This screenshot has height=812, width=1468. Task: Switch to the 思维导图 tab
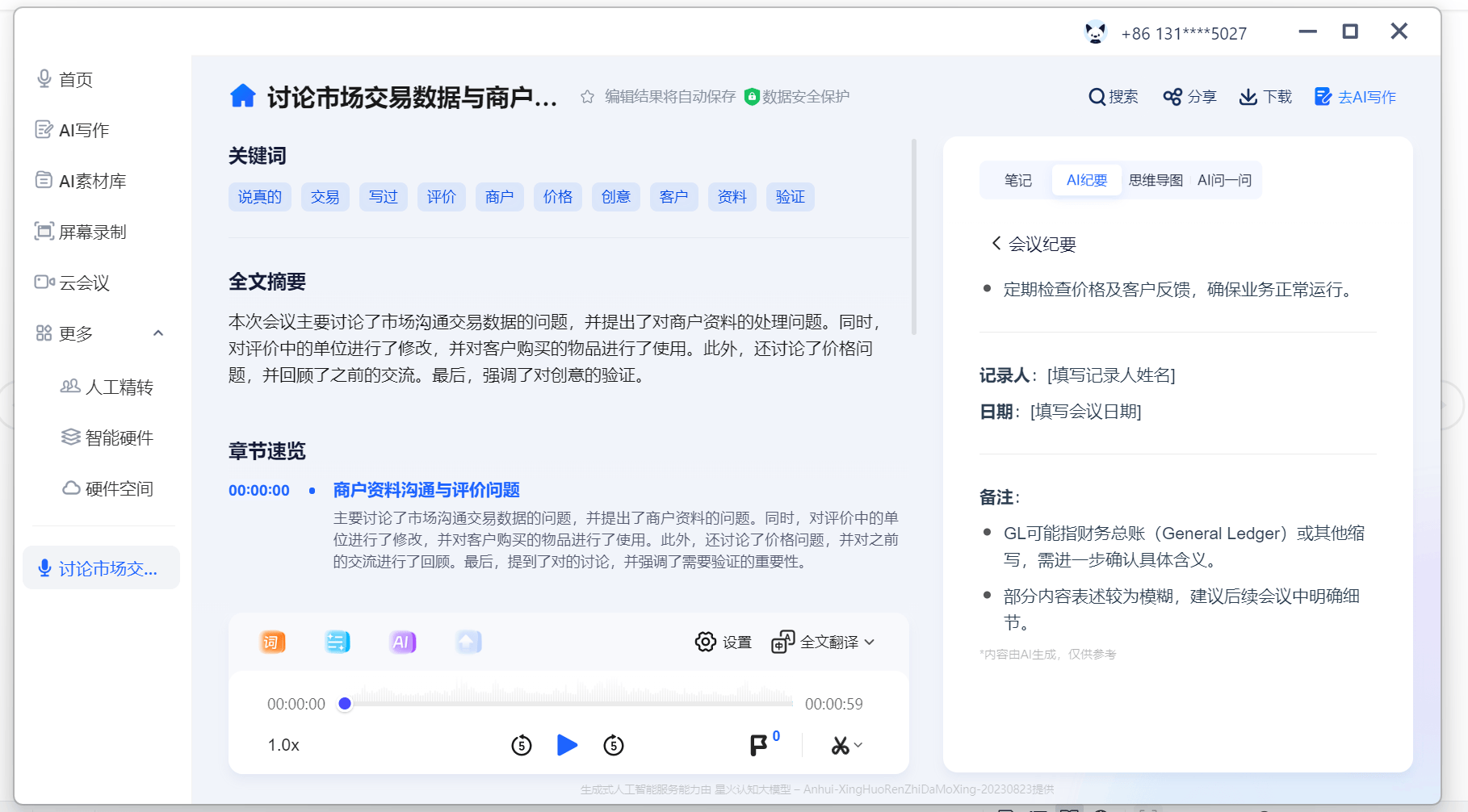(1155, 180)
